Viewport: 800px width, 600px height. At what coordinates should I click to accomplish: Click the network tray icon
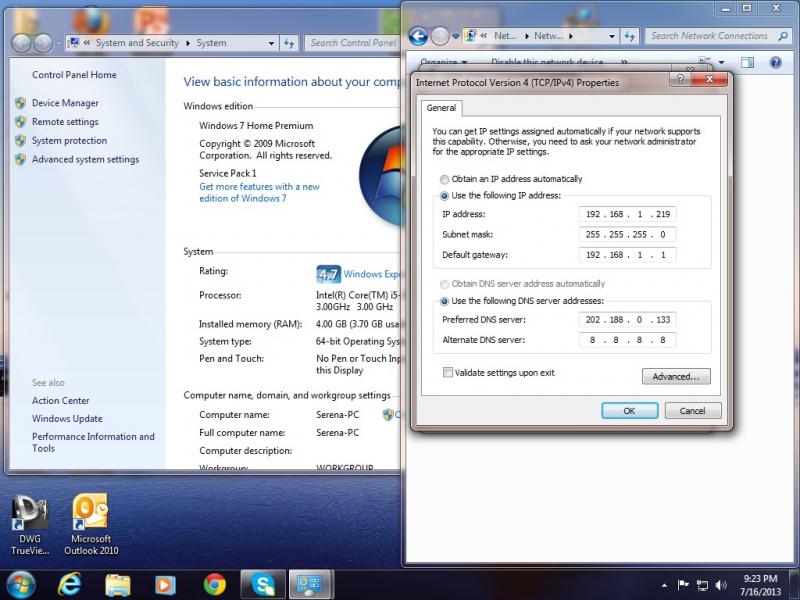click(703, 585)
